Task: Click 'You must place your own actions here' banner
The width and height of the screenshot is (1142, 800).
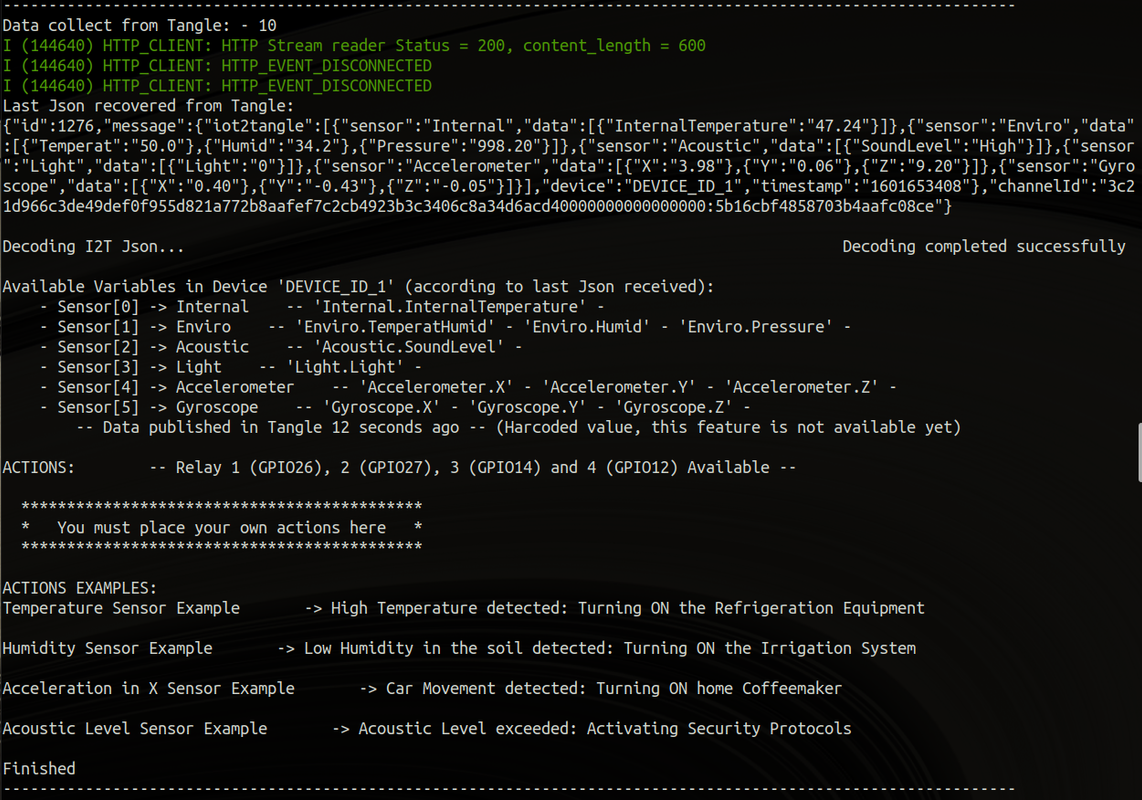Action: click(x=221, y=528)
